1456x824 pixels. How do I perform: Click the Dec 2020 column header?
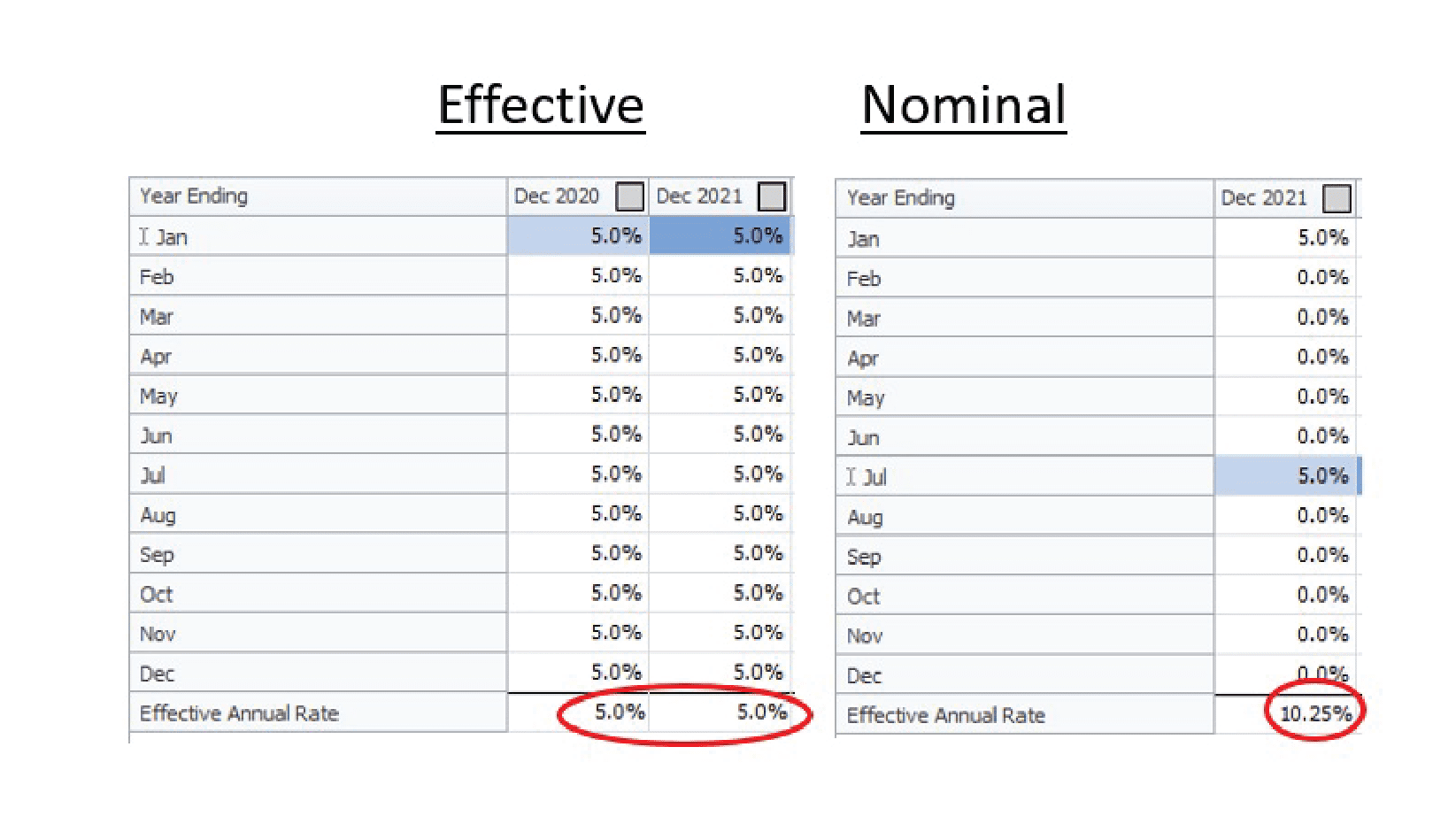click(558, 196)
